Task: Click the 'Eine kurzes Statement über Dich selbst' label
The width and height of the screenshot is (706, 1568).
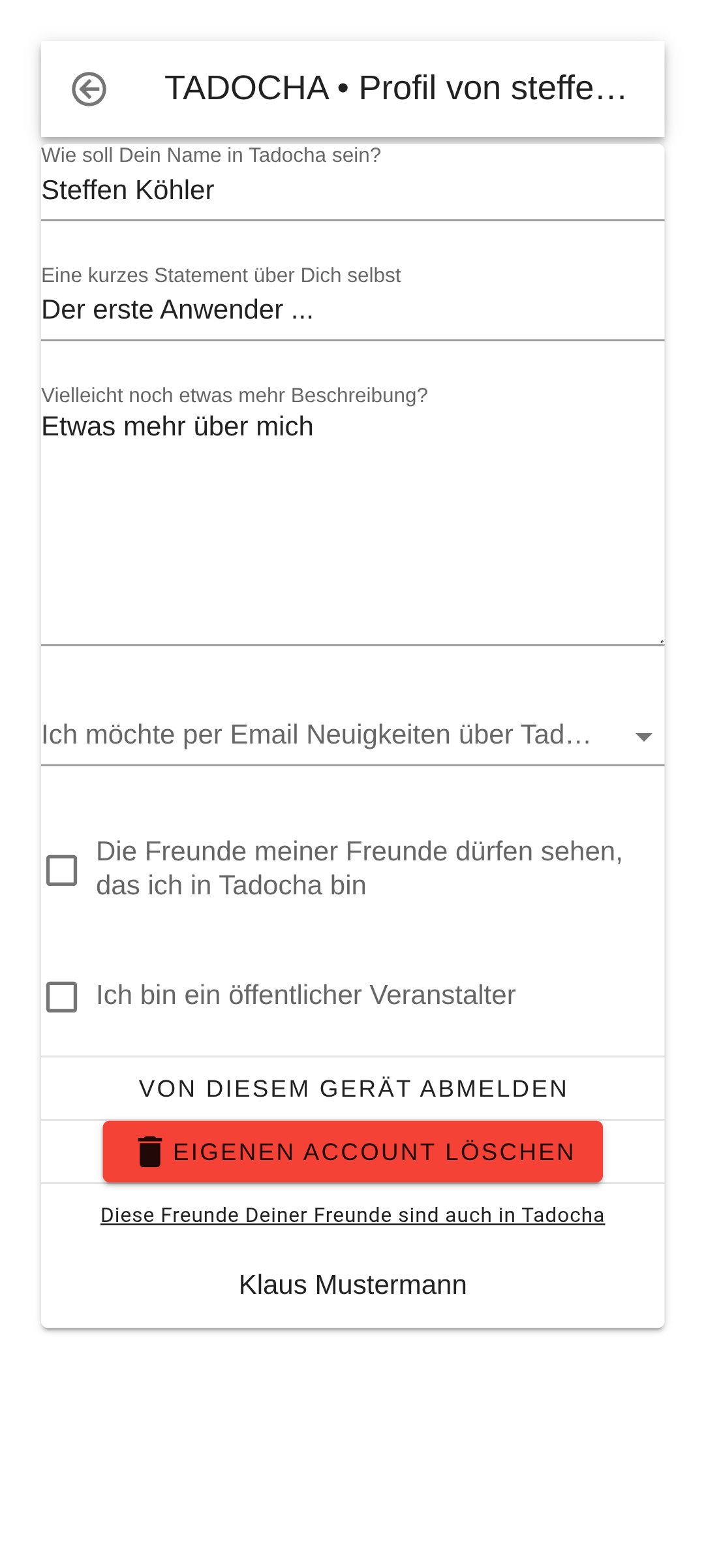Action: [x=221, y=275]
